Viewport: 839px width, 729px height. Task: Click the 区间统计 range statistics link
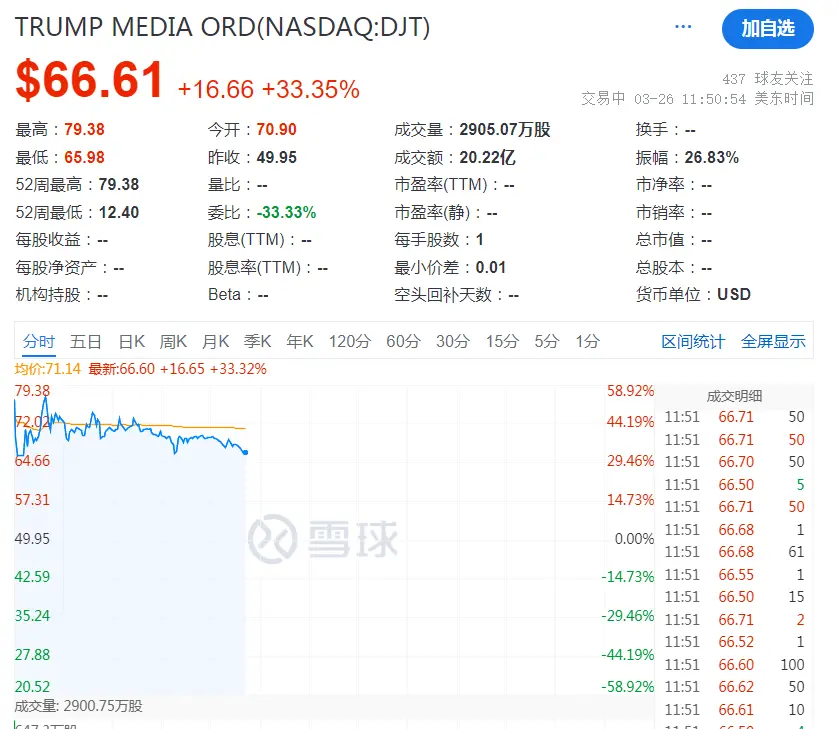[693, 342]
